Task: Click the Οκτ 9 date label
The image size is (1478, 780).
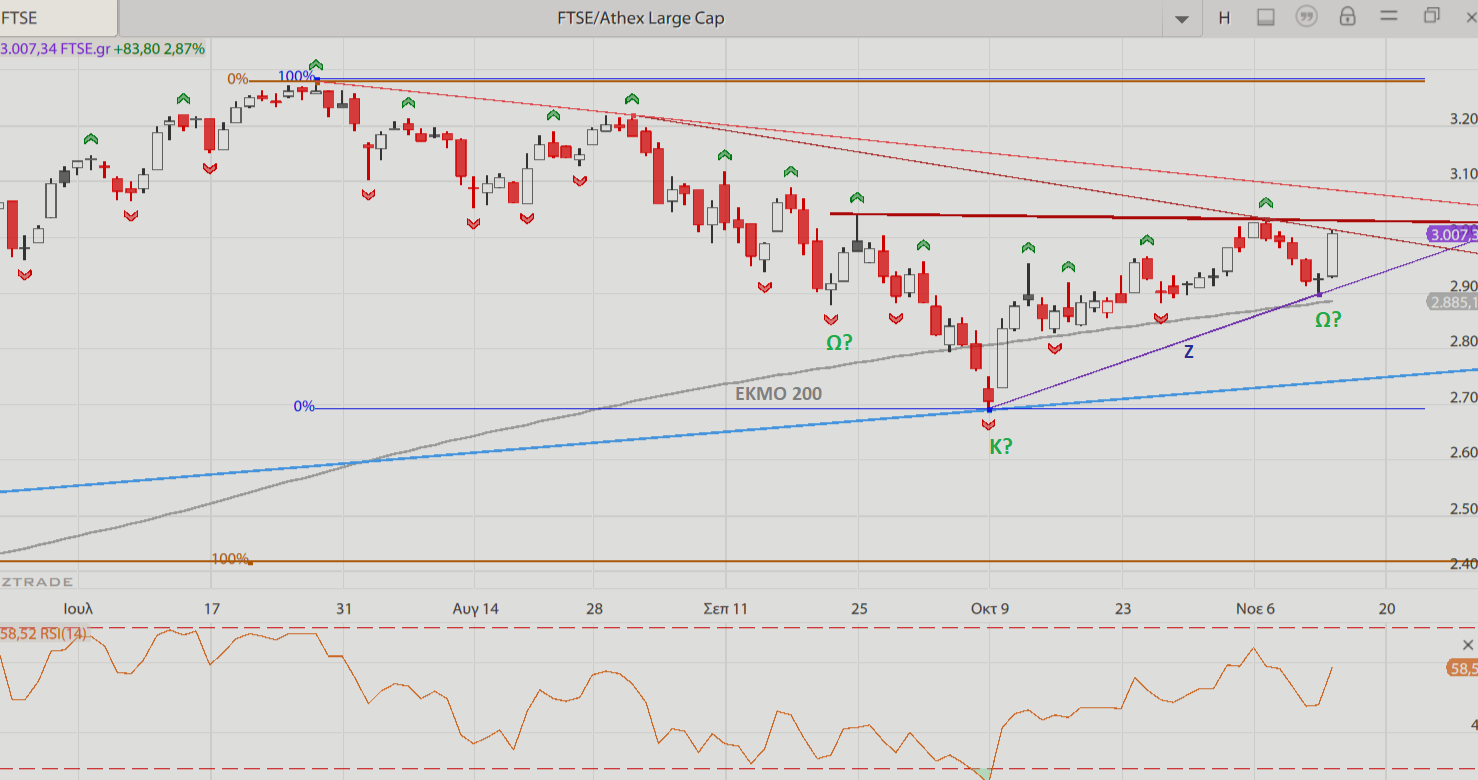Action: (x=990, y=608)
